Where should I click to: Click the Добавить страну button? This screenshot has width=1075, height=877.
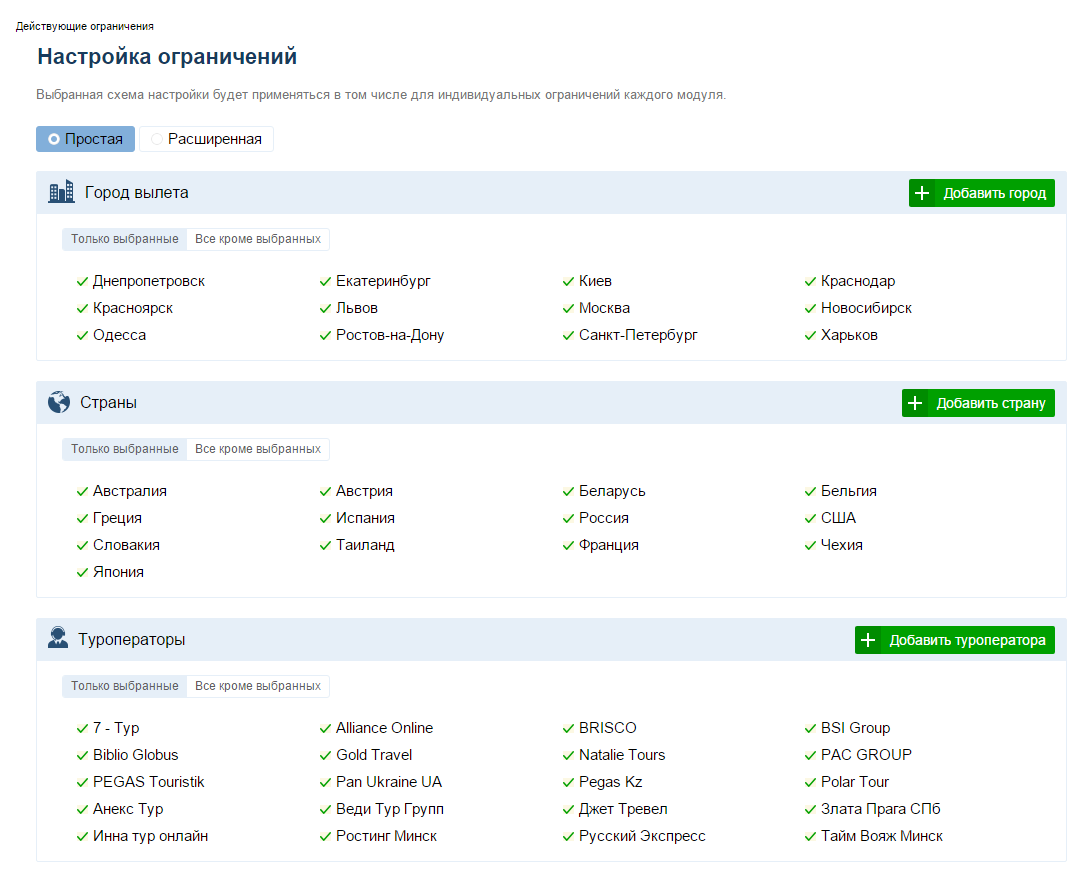click(978, 403)
